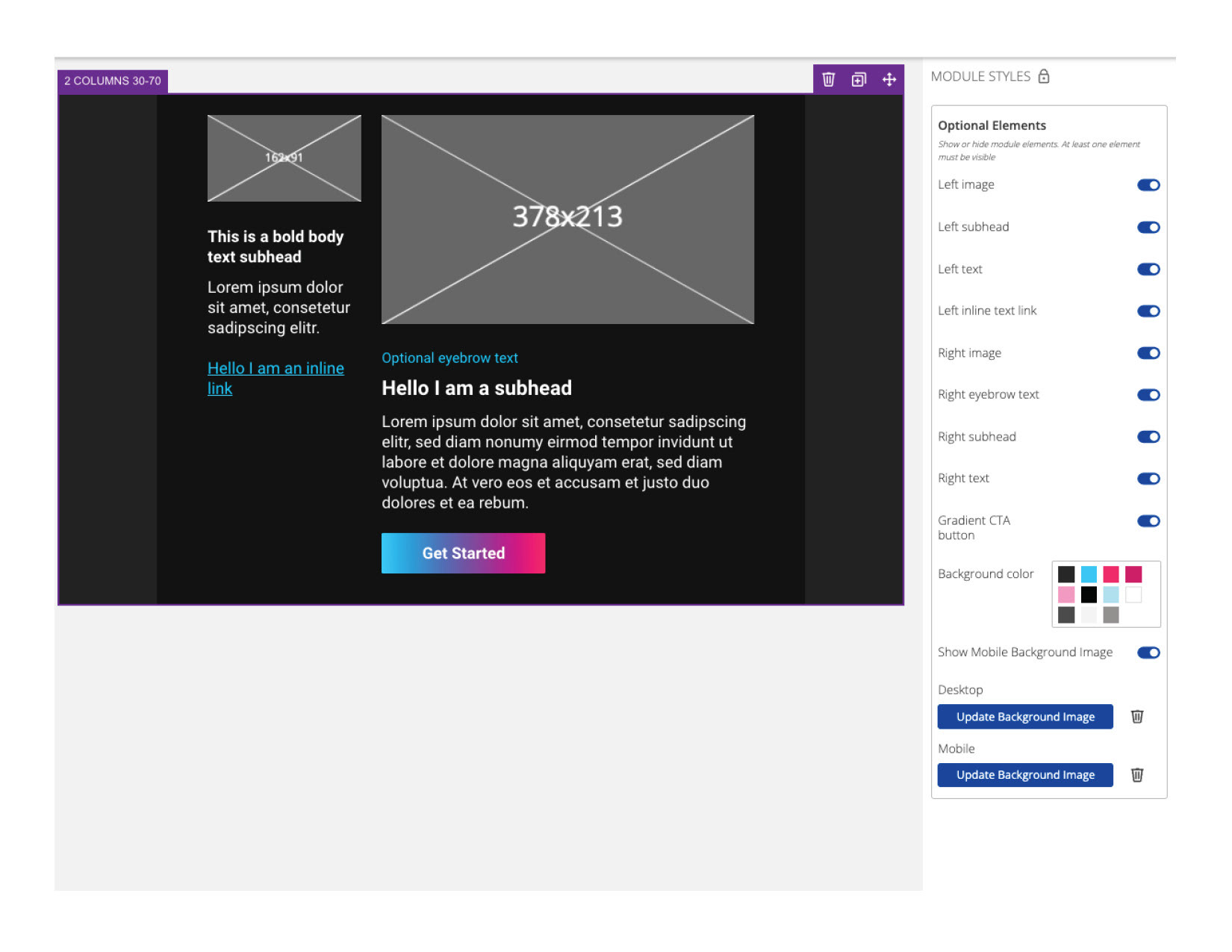Pick the off-white light gray swatch
This screenshot has height=952, width=1232.
click(1089, 615)
